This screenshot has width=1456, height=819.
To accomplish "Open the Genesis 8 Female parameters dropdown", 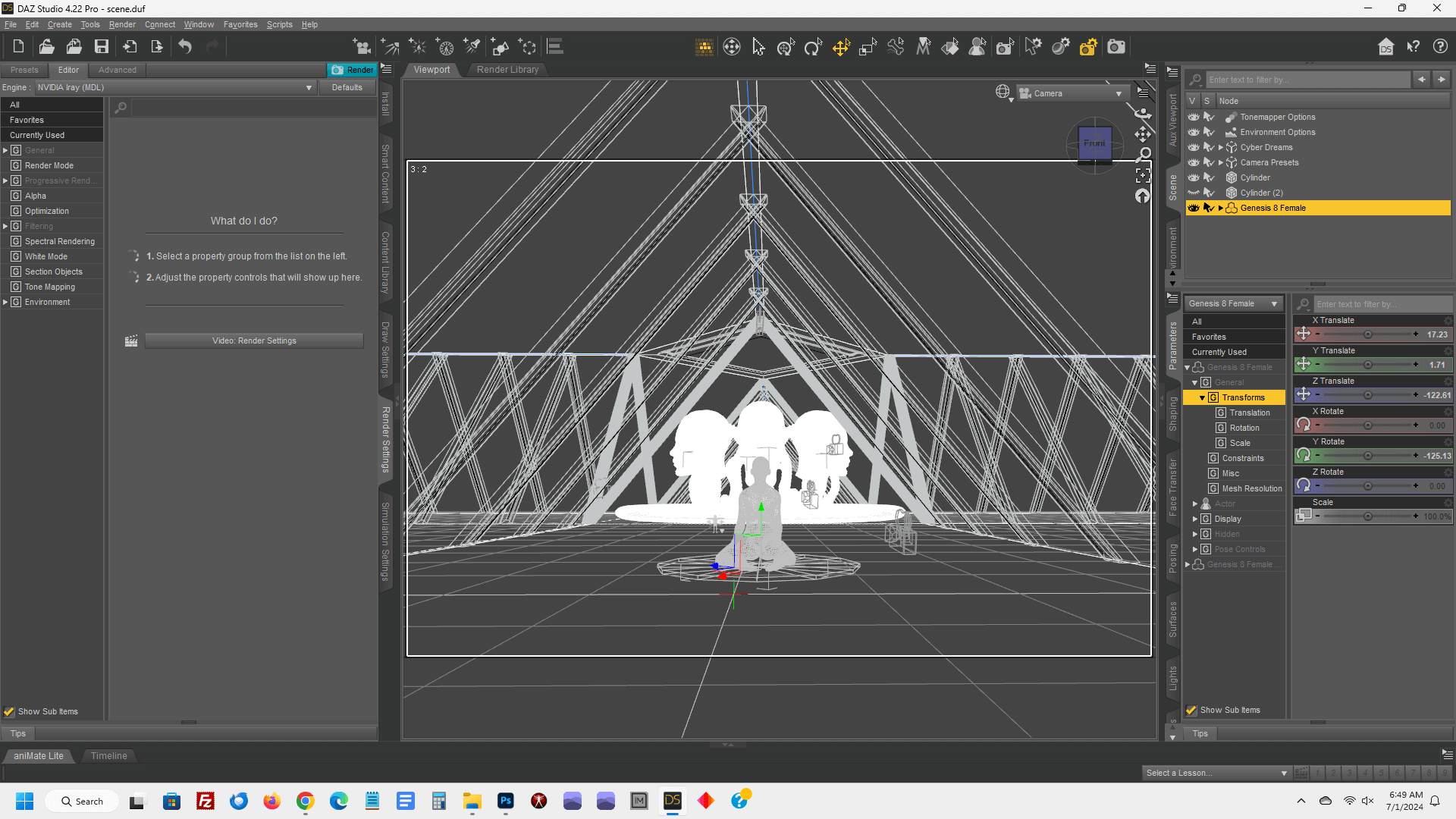I will (x=1233, y=303).
